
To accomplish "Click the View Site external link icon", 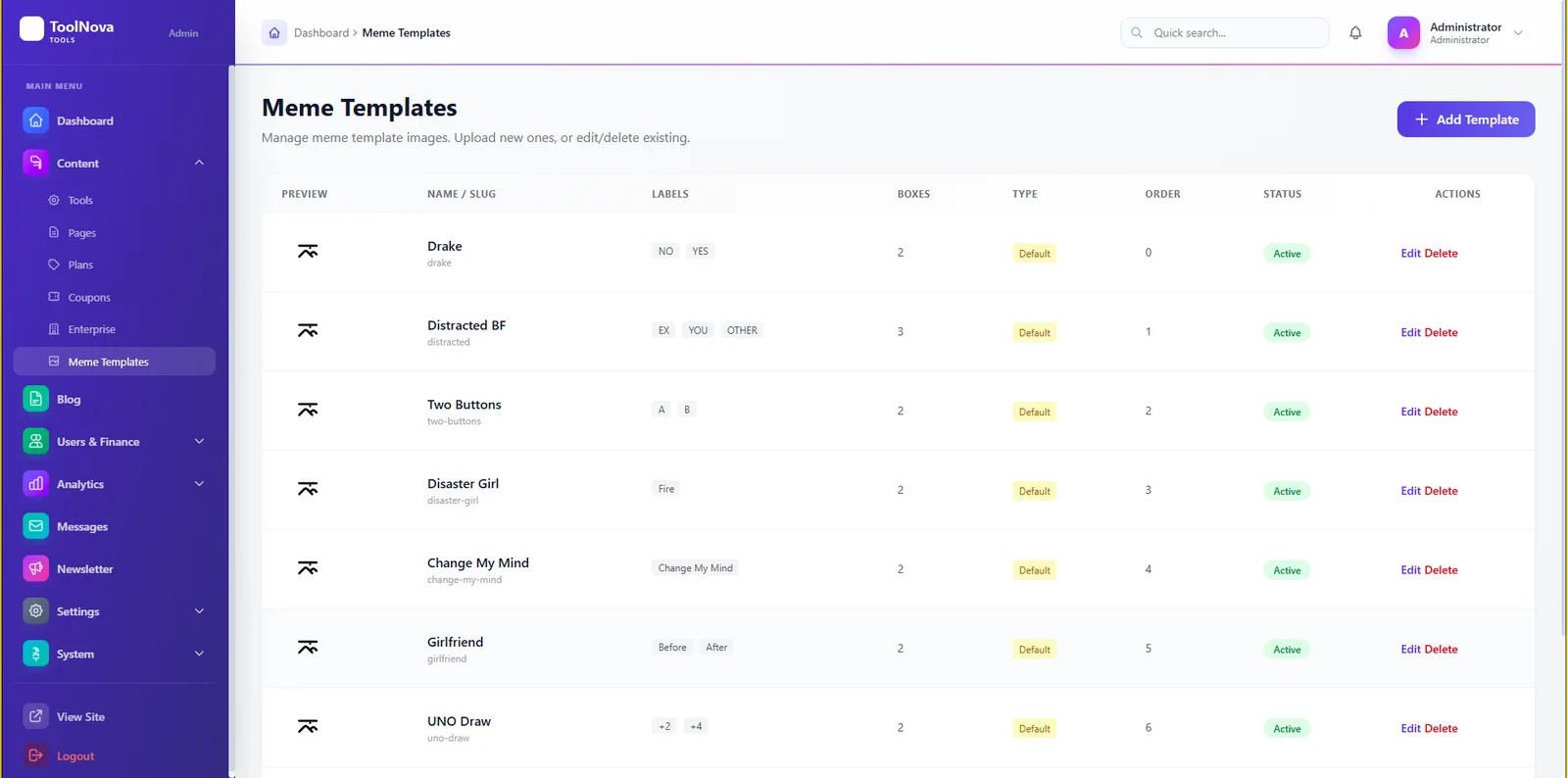I will [x=35, y=716].
